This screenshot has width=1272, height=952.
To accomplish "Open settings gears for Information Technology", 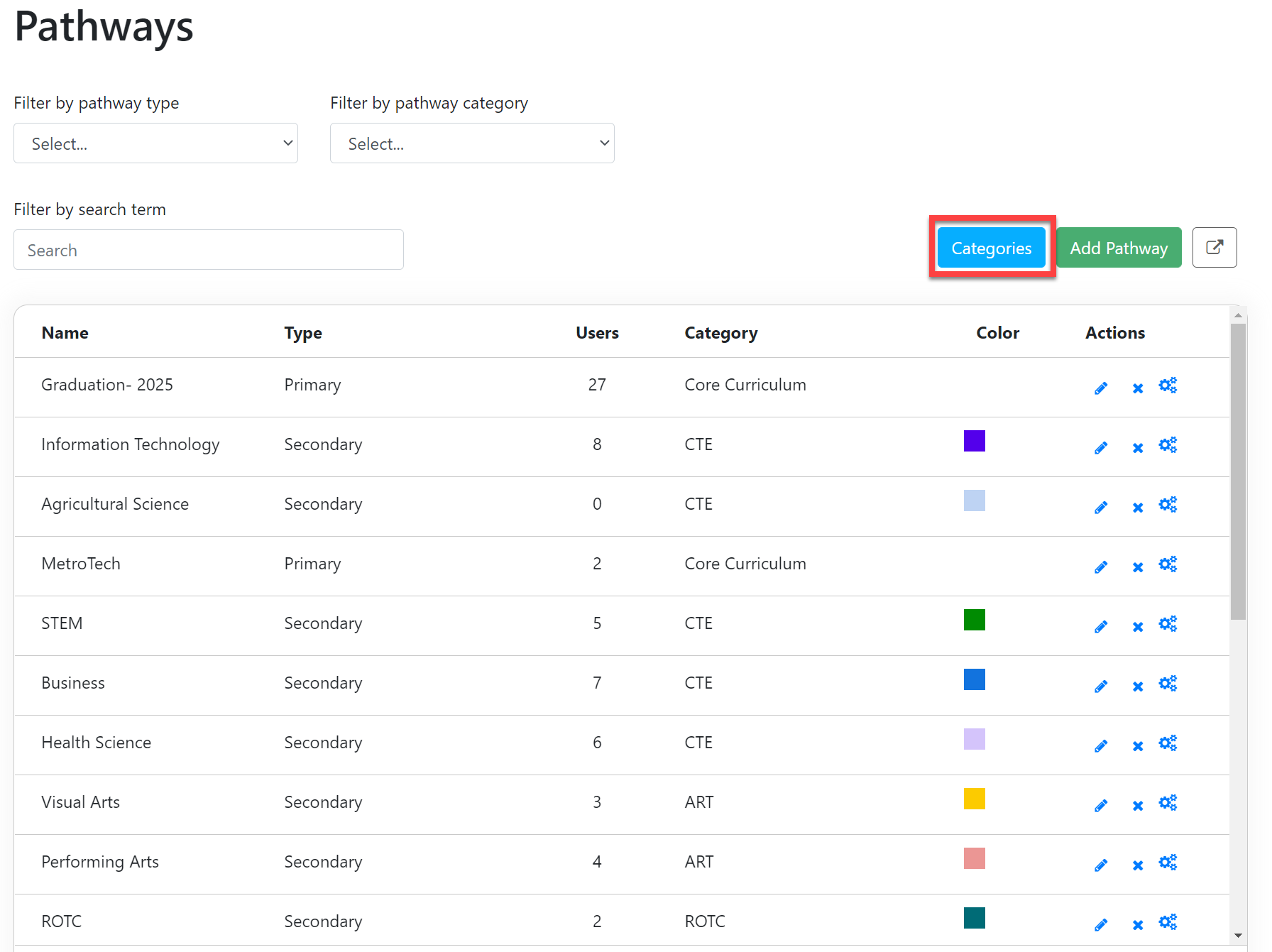I will pos(1168,445).
